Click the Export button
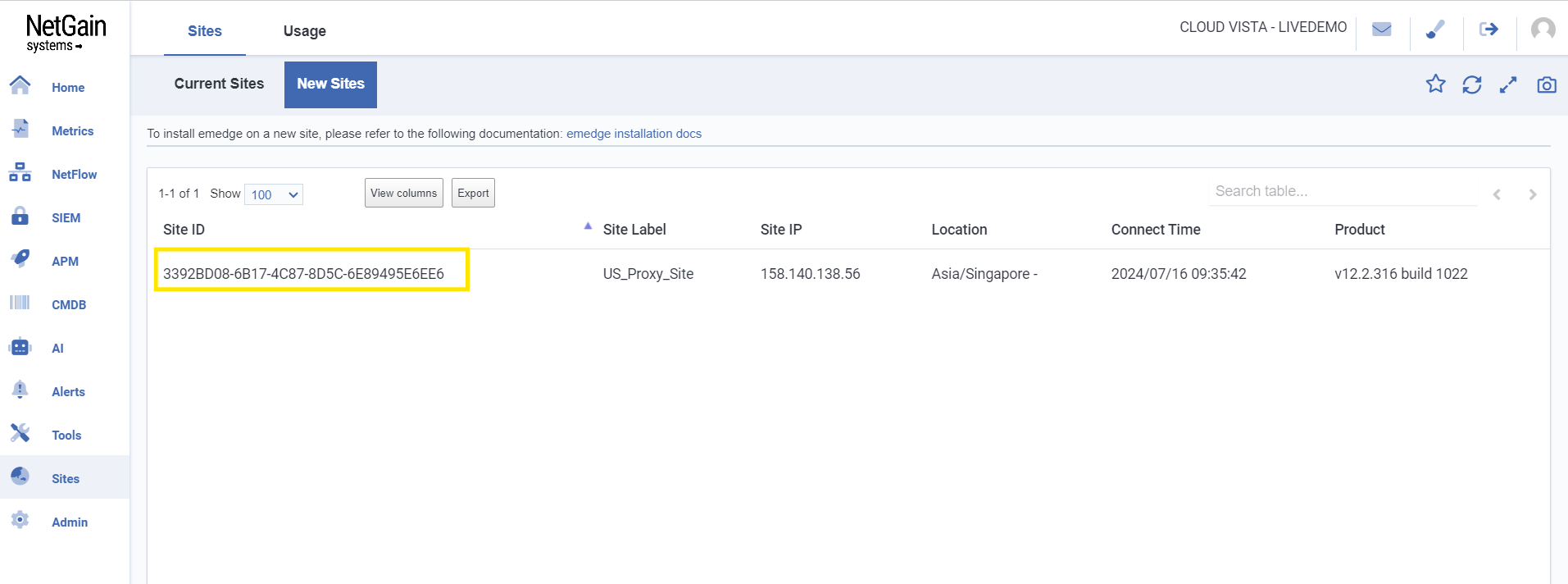The image size is (1568, 584). coord(473,193)
